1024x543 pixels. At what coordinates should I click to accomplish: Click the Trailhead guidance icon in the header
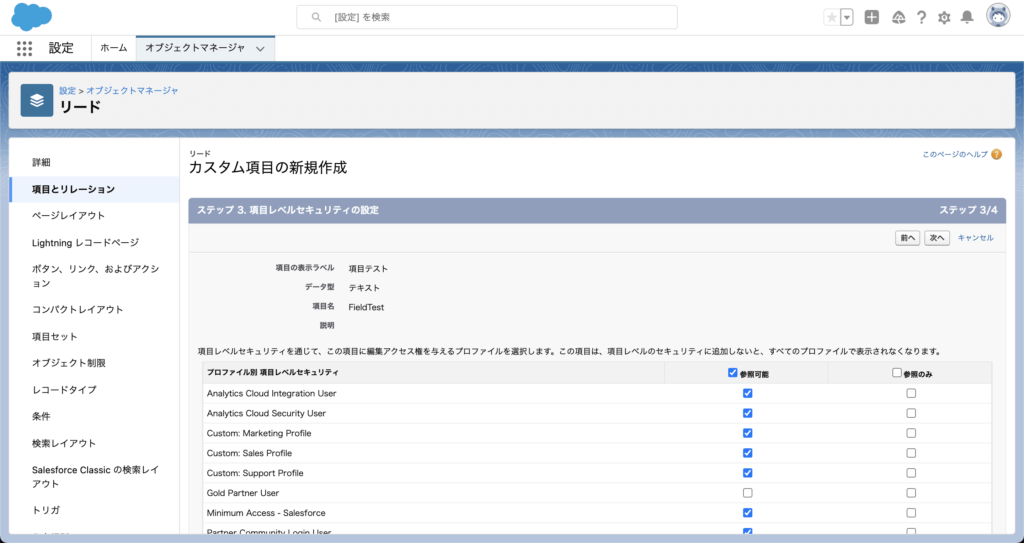(x=897, y=17)
